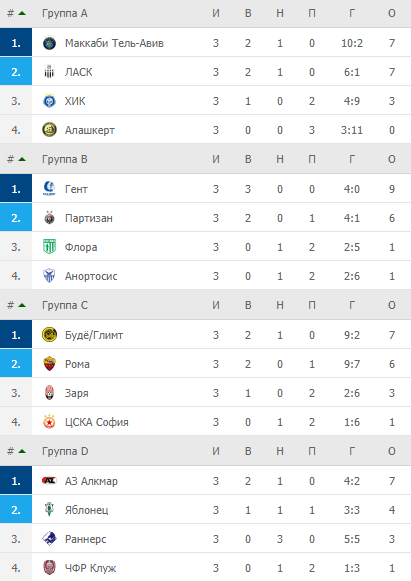Click the Maccabi Tel Aviv club crest
Screen dimensions: 411x581
[x=49, y=43]
